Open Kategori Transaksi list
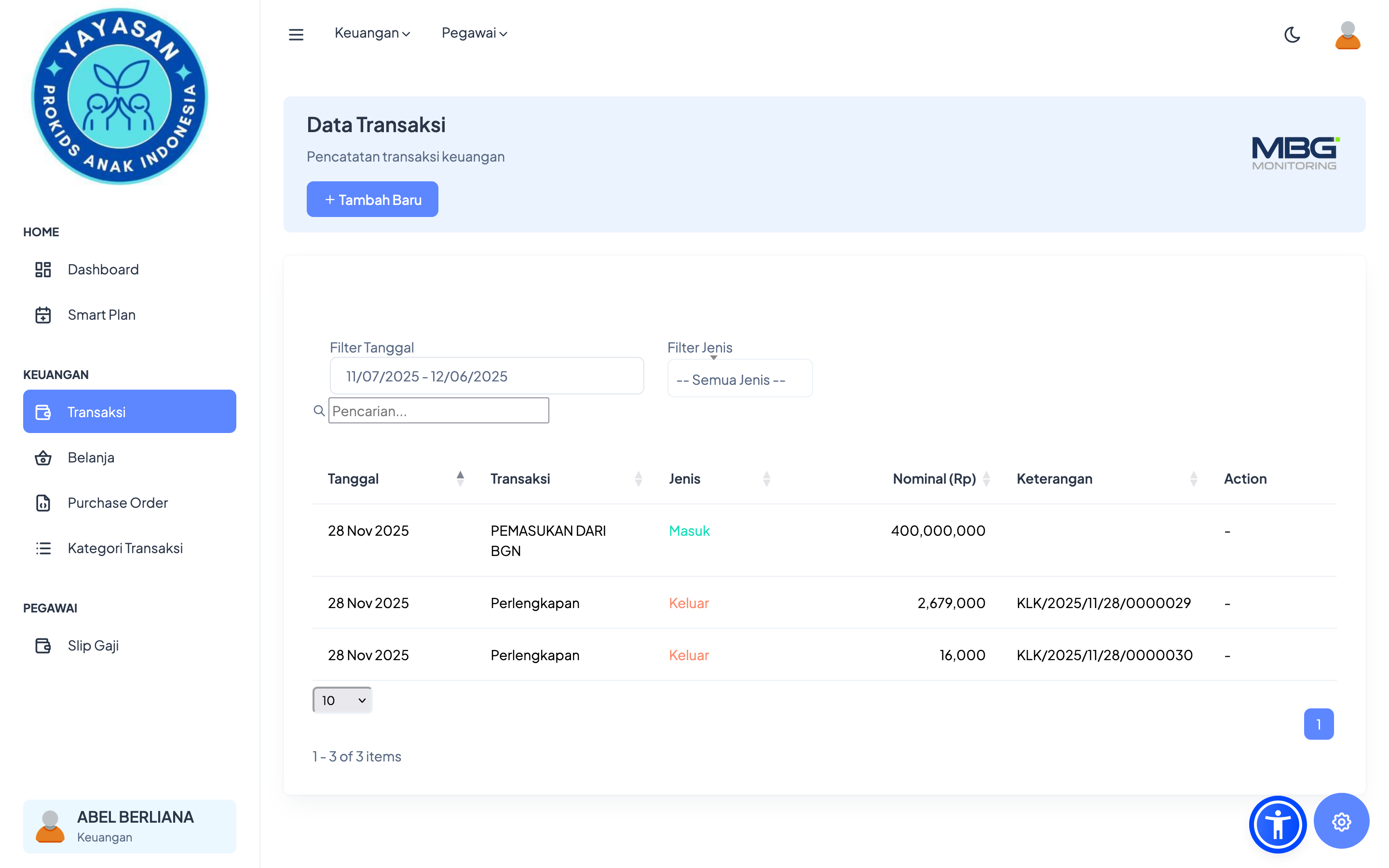1389x868 pixels. click(x=125, y=548)
